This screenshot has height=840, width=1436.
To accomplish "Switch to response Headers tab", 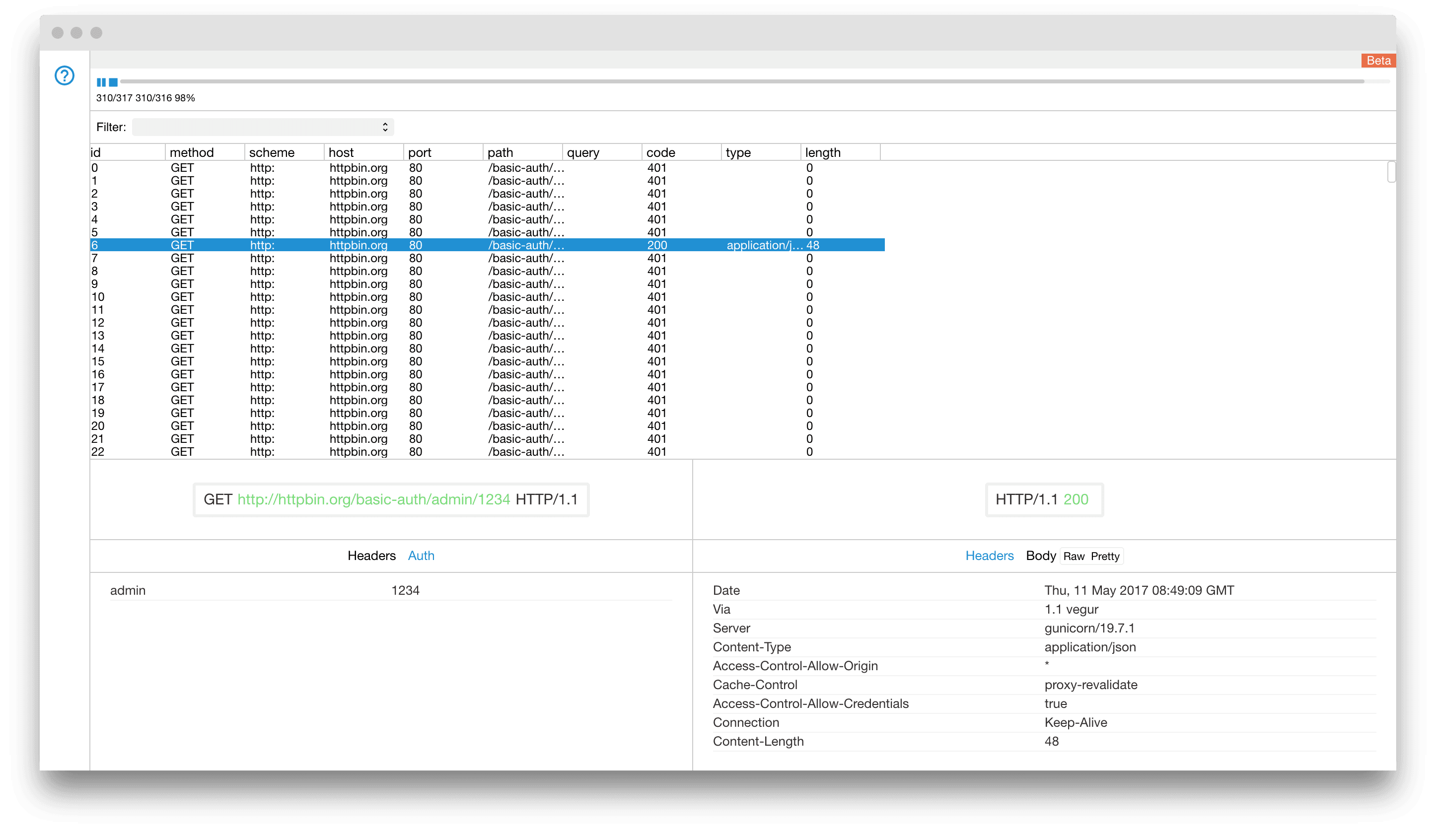I will tap(989, 556).
